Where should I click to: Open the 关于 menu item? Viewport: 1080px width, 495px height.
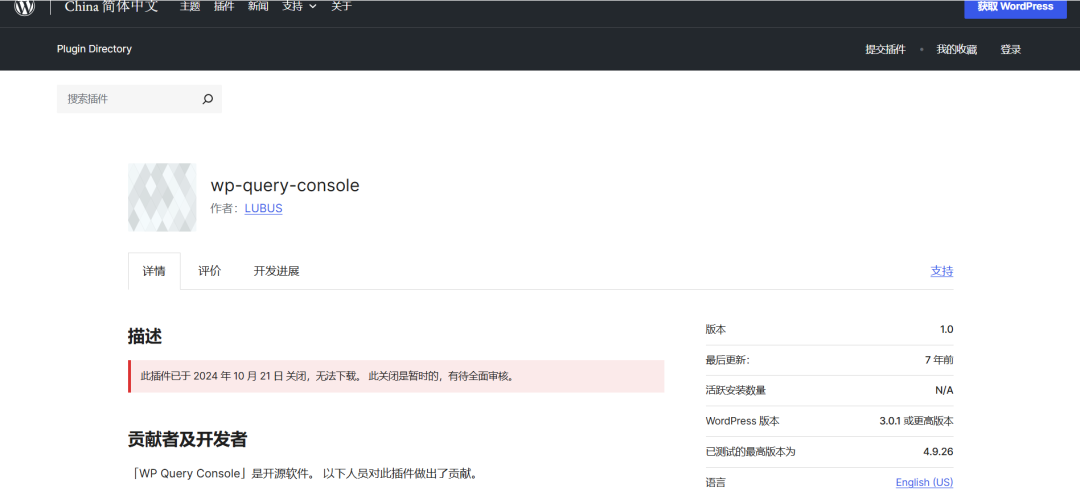(342, 6)
